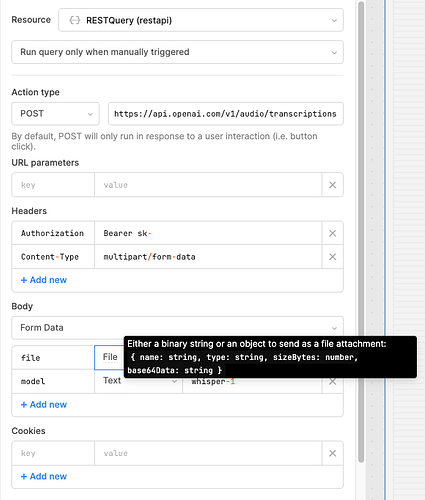Viewport: 425px width, 500px height.
Task: Expand the Run query trigger mode dropdown
Action: [x=177, y=52]
